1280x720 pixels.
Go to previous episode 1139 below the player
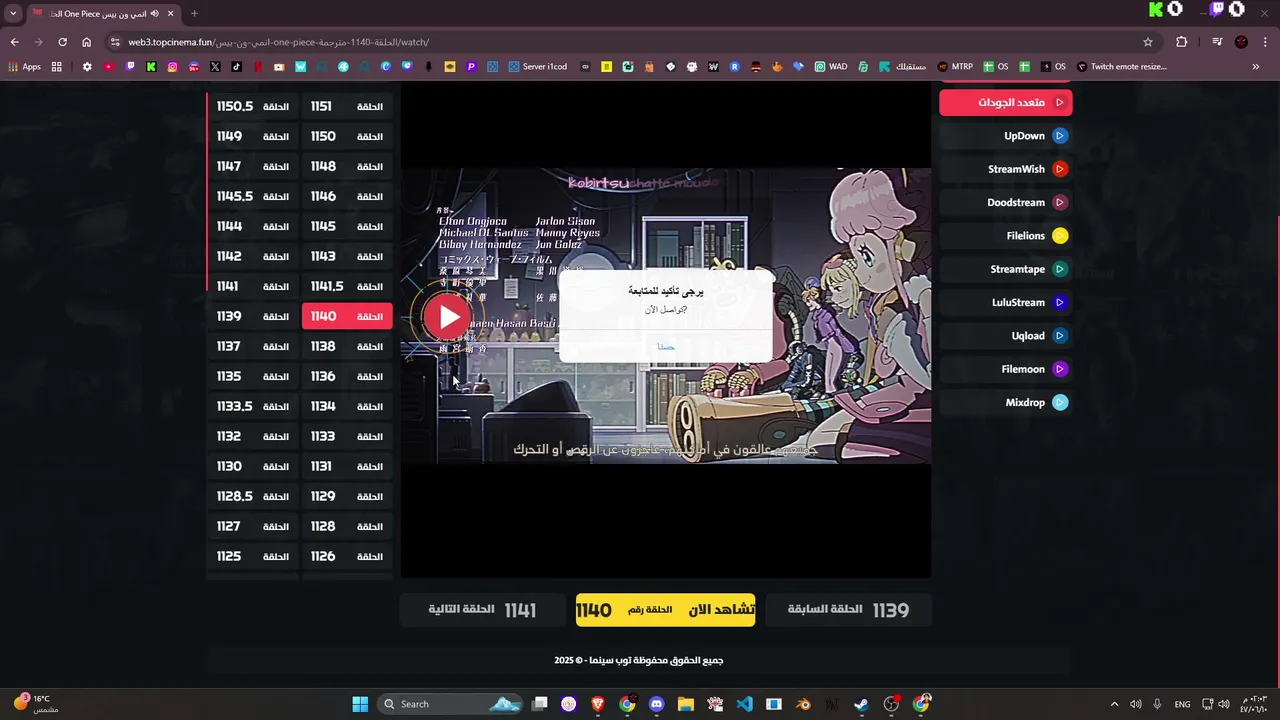click(x=848, y=610)
